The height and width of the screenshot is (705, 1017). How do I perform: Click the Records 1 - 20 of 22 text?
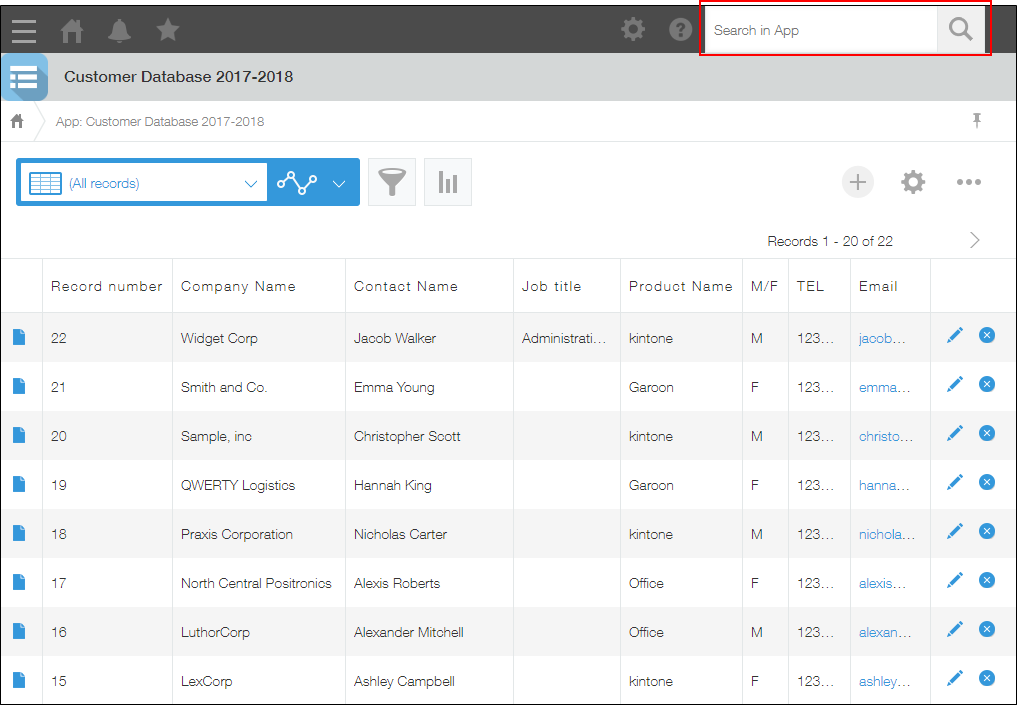coord(830,241)
